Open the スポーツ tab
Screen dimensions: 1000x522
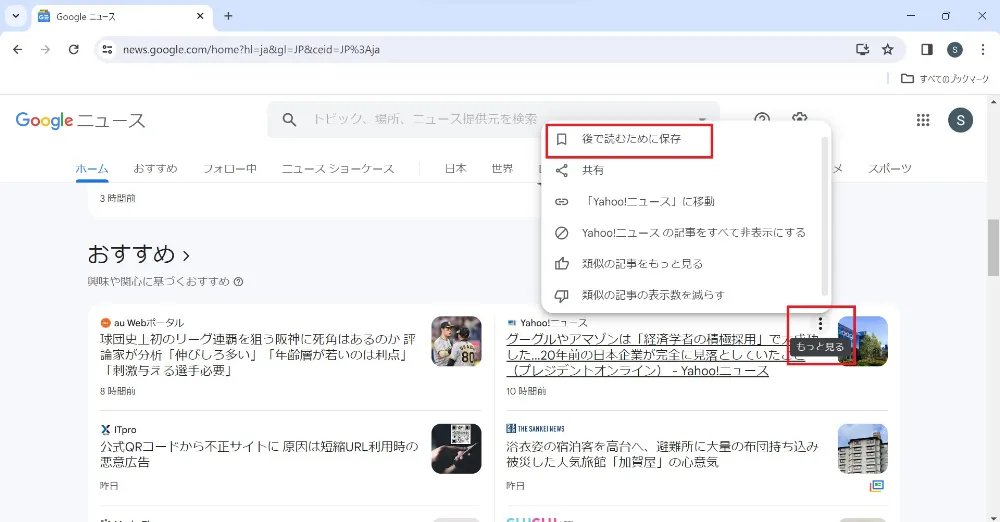889,168
